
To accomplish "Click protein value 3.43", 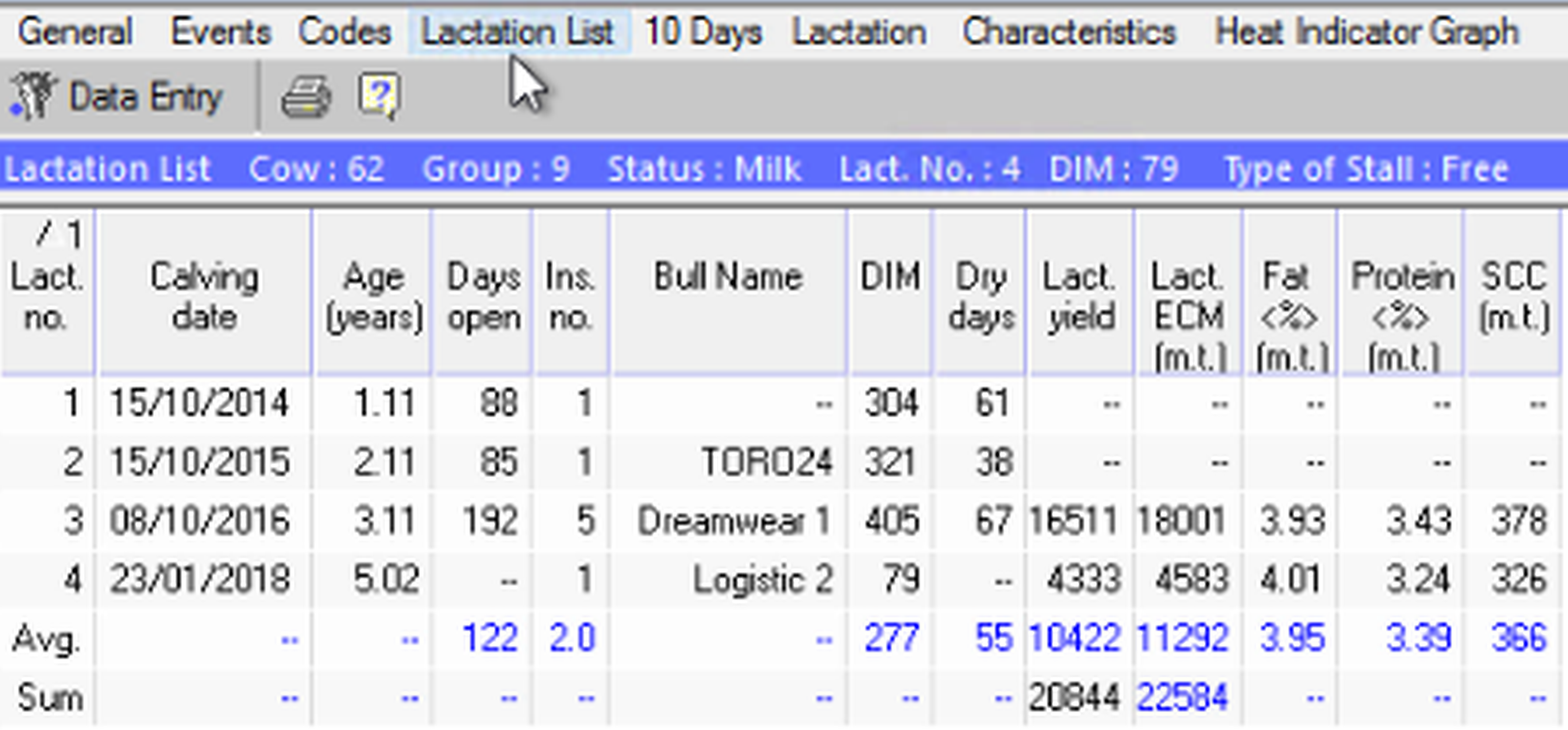I will click(1418, 521).
